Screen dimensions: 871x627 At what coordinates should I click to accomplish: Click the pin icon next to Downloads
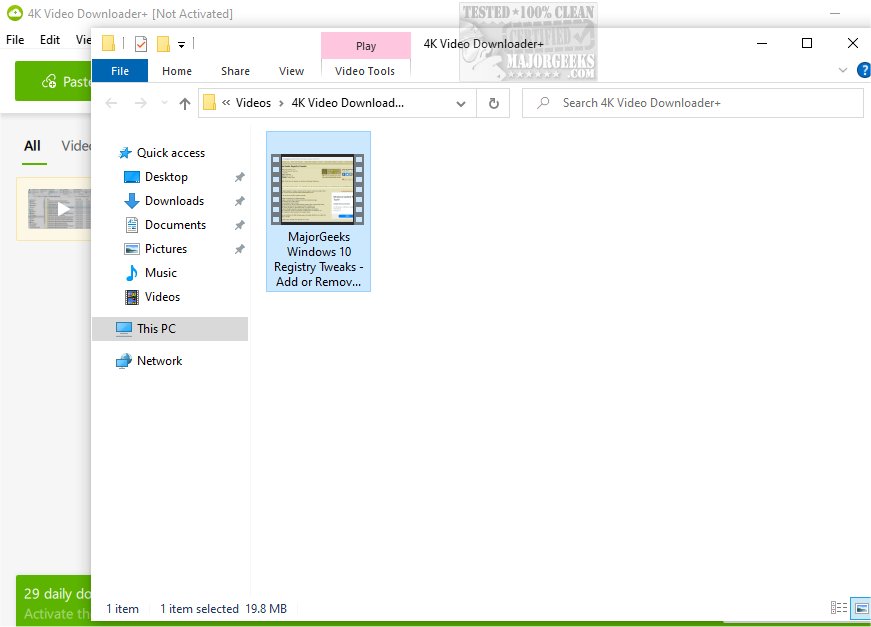click(x=239, y=201)
